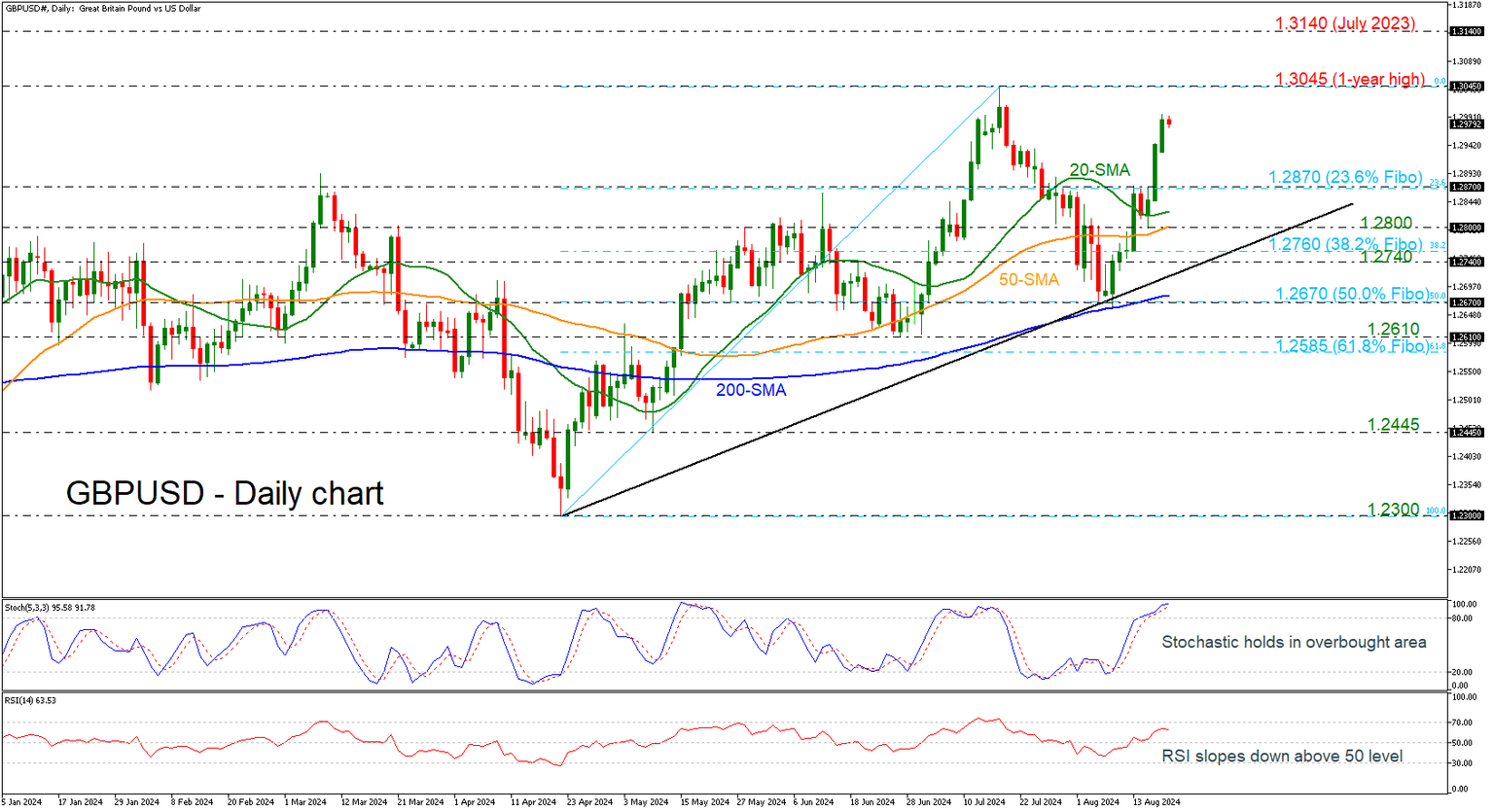Click the 1.3045 (1-year high) label
The height and width of the screenshot is (812, 1494).
coord(1347,79)
